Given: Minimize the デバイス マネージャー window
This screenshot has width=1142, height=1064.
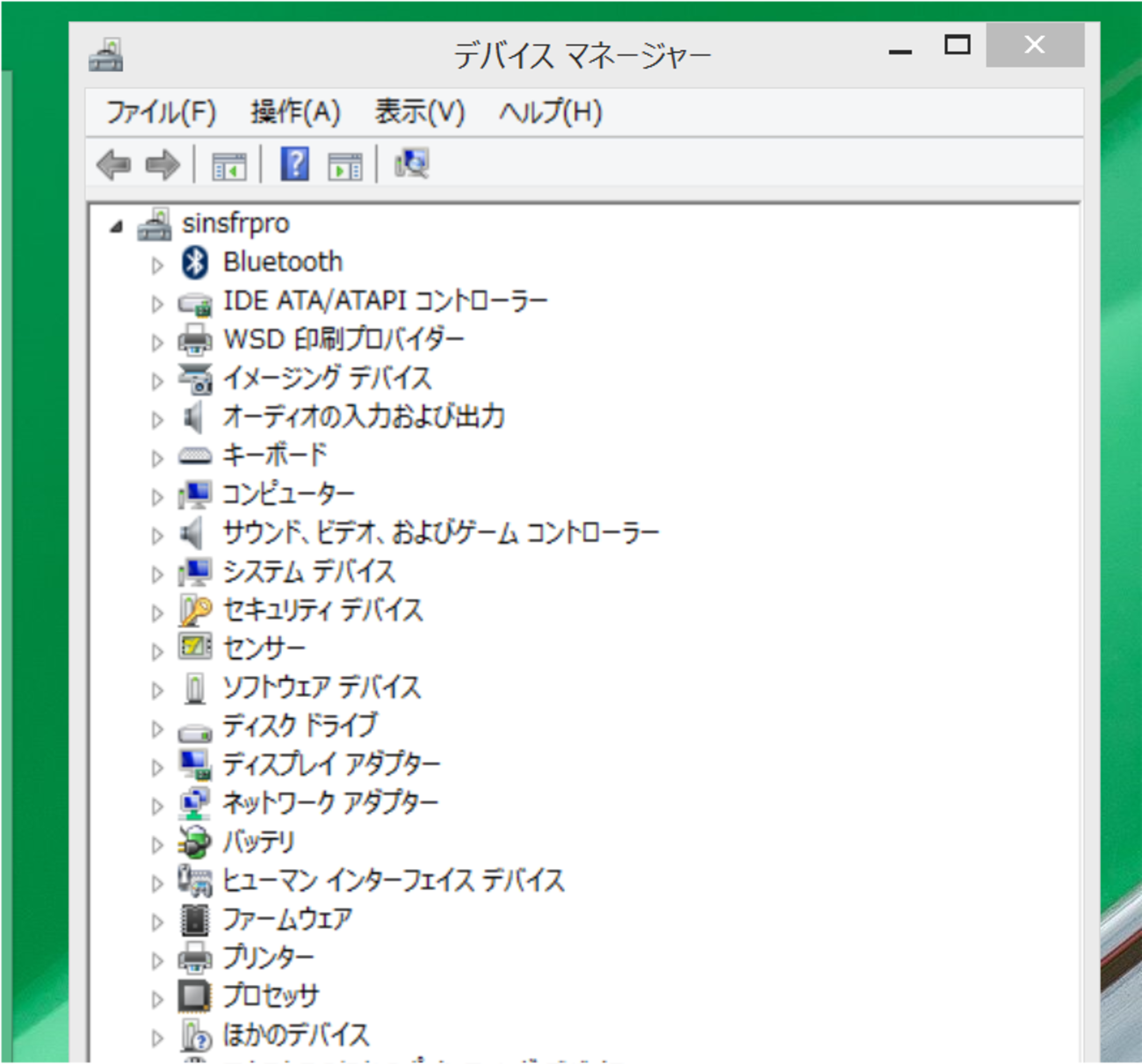Looking at the screenshot, I should (900, 50).
